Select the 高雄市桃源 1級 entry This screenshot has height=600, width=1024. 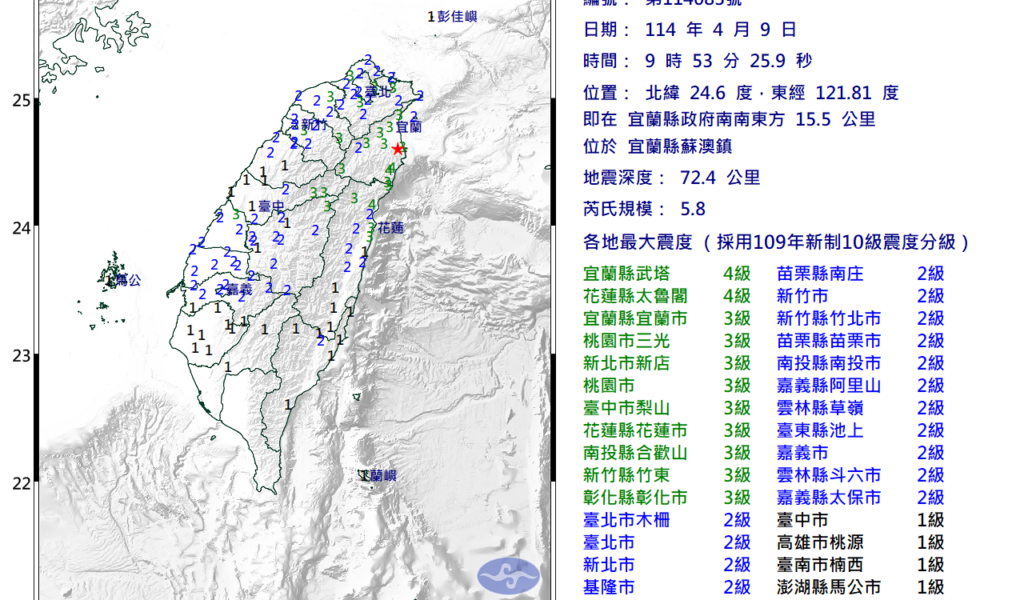click(821, 542)
